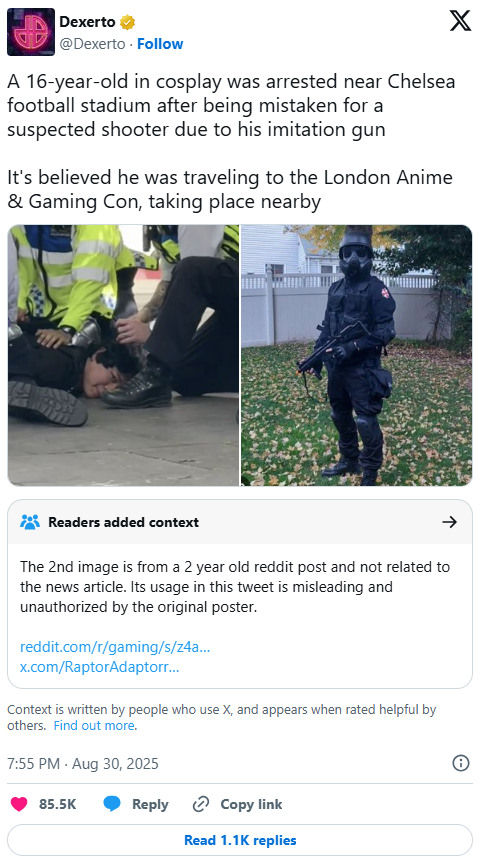Image resolution: width=485 pixels, height=867 pixels.
Task: Open the Dexerto profile avatar
Action: click(31, 32)
